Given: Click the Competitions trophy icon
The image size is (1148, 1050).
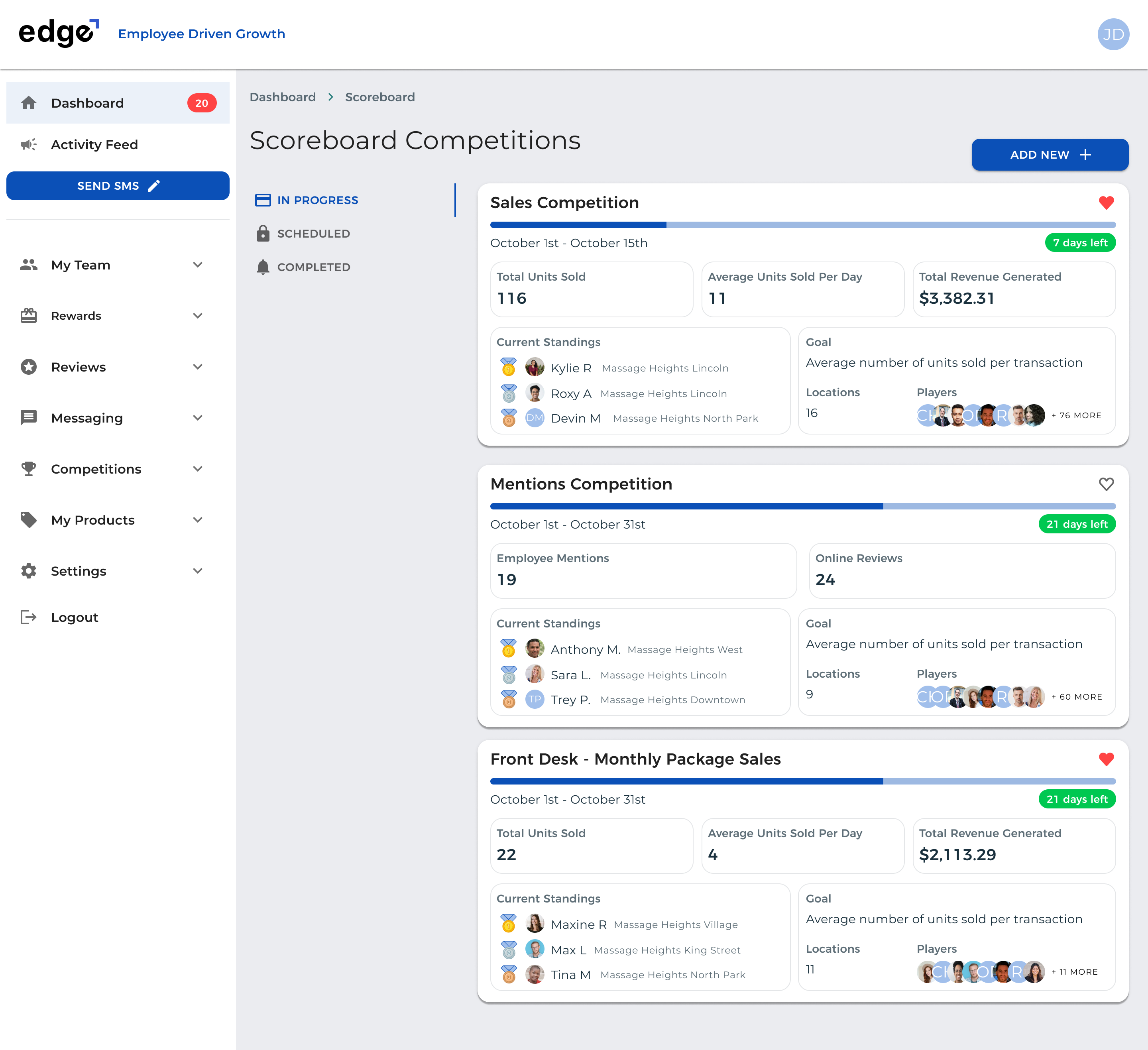Looking at the screenshot, I should pyautogui.click(x=28, y=469).
